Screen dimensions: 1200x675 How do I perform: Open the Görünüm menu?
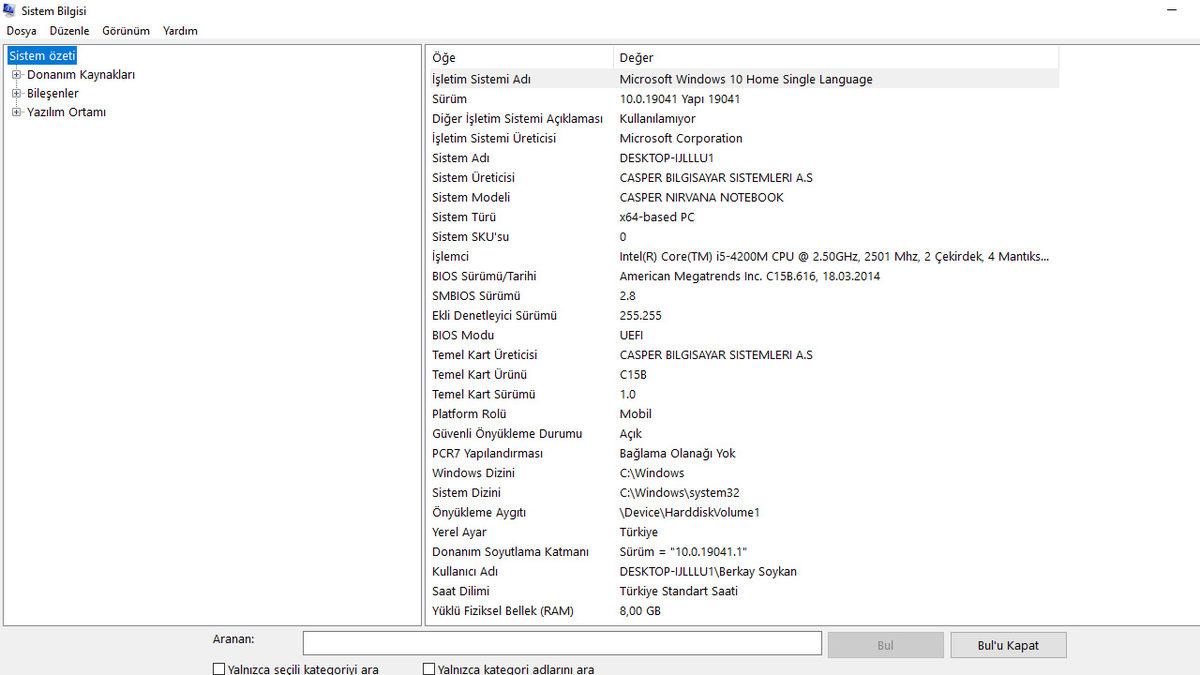[x=126, y=31]
